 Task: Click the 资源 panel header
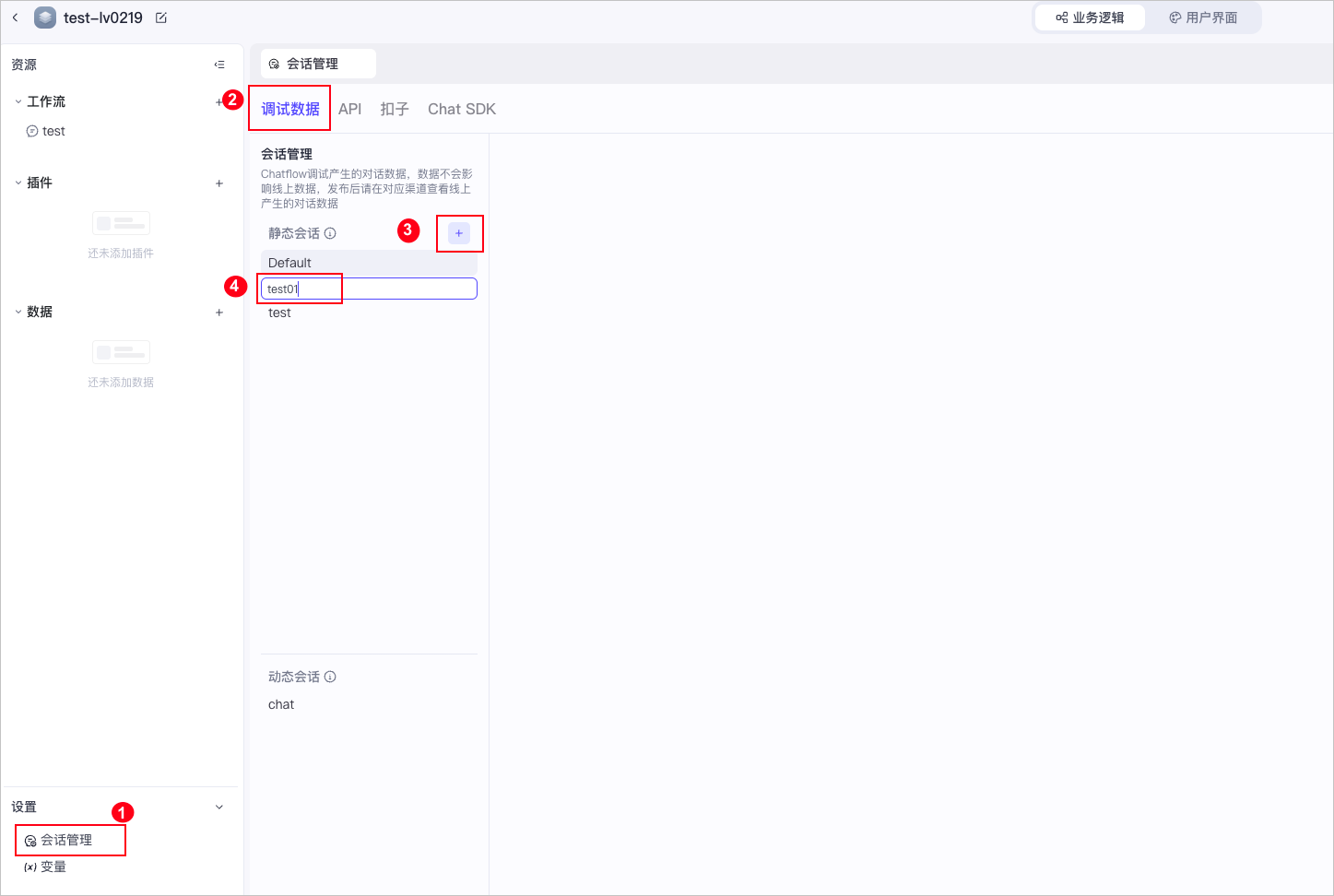24,65
